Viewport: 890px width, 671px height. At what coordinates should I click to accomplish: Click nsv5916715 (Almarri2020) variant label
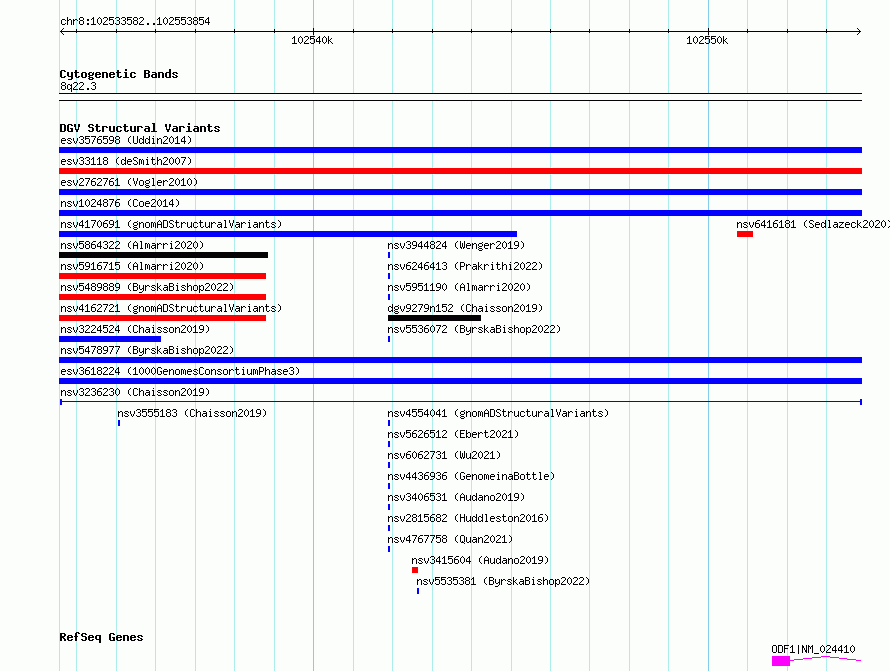132,266
